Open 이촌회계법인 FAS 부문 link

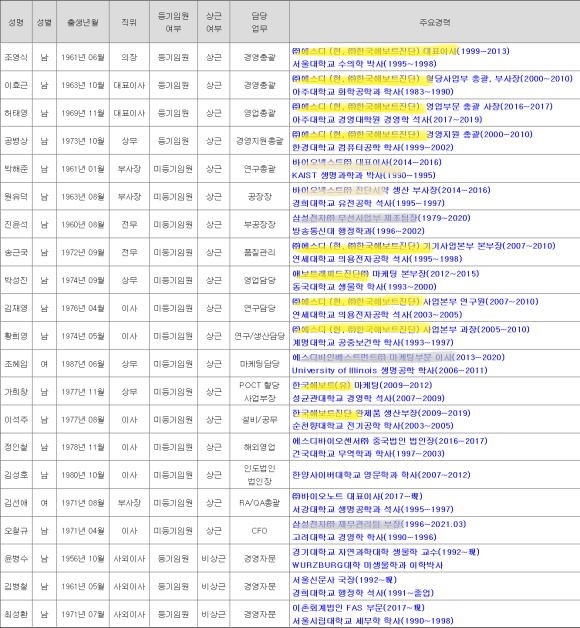point(358,608)
